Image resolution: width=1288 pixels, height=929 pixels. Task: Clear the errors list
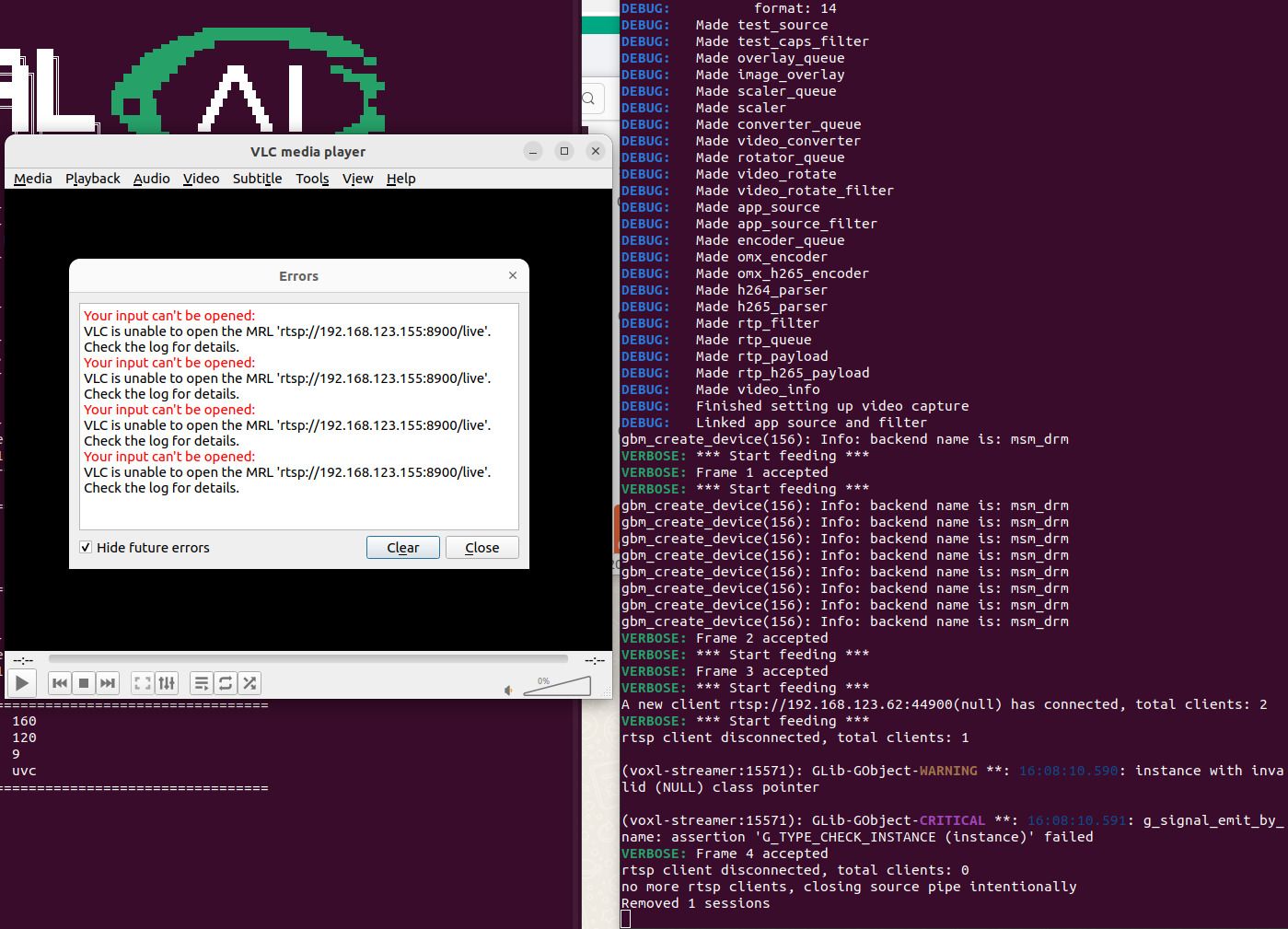click(402, 547)
